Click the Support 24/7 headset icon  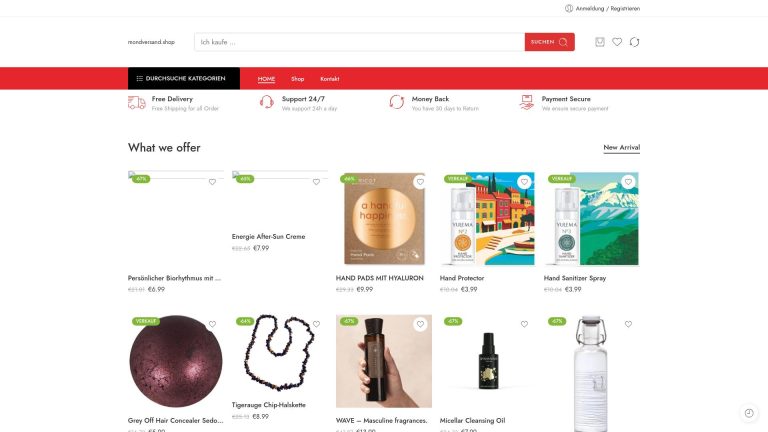coord(266,102)
